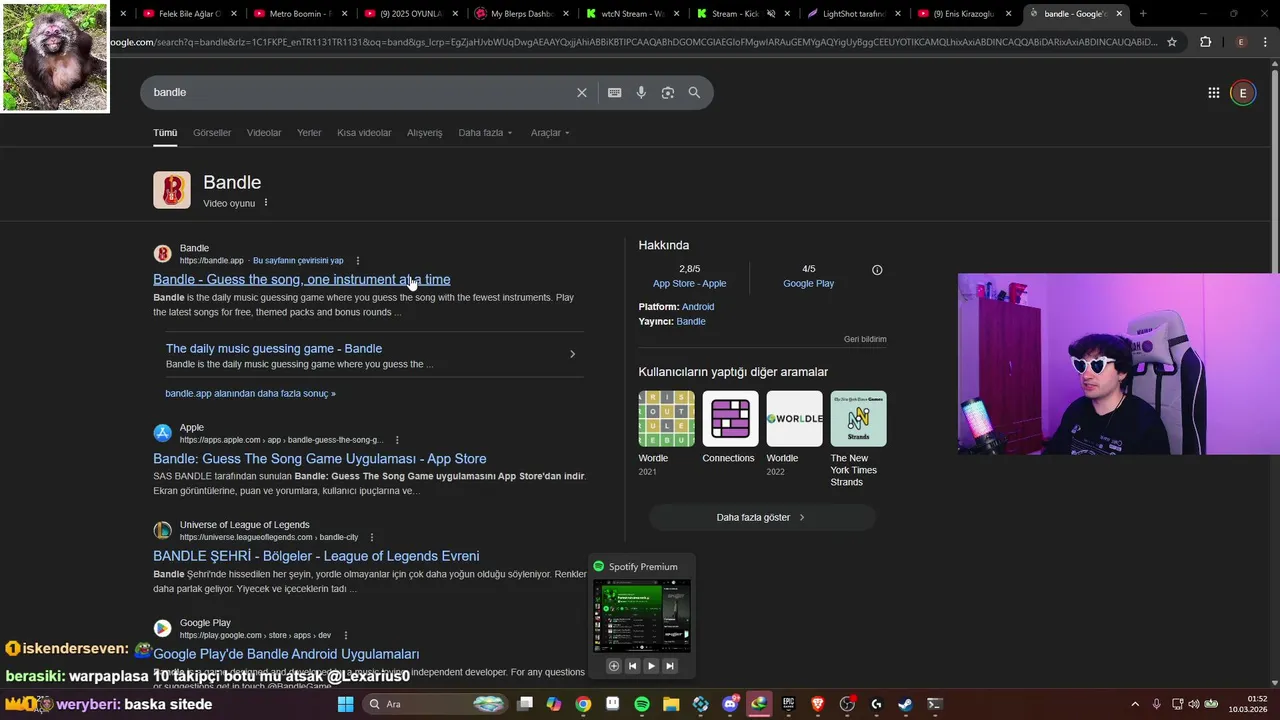Select the Tümü search tab

pos(165,133)
